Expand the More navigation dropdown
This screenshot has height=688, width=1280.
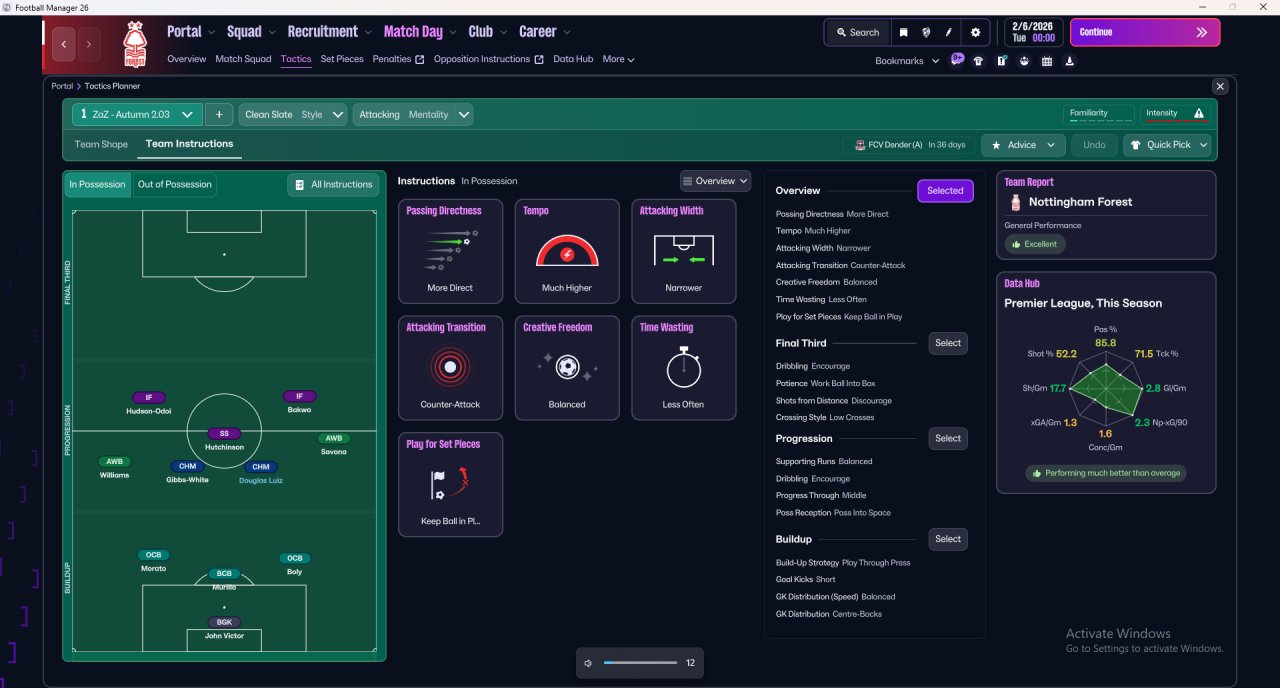(x=618, y=59)
